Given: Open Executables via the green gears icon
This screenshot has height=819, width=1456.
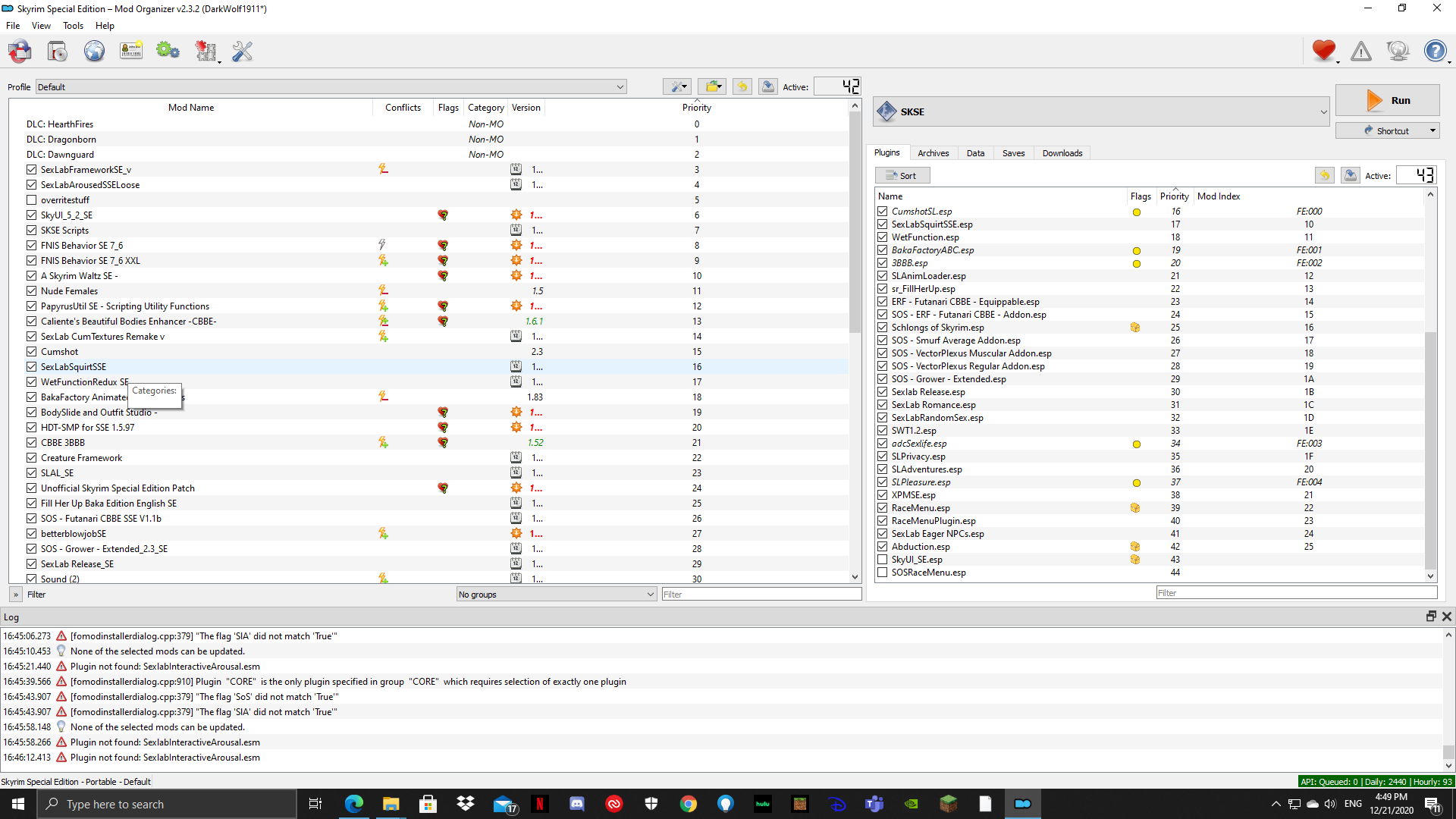Looking at the screenshot, I should 168,51.
